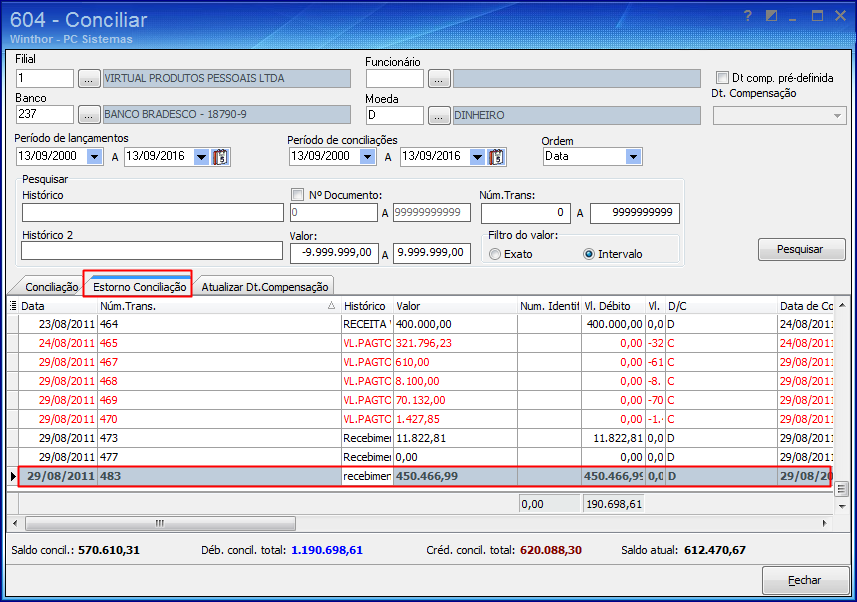Click the Núm.Trans start value field
This screenshot has width=857, height=602.
tap(526, 213)
